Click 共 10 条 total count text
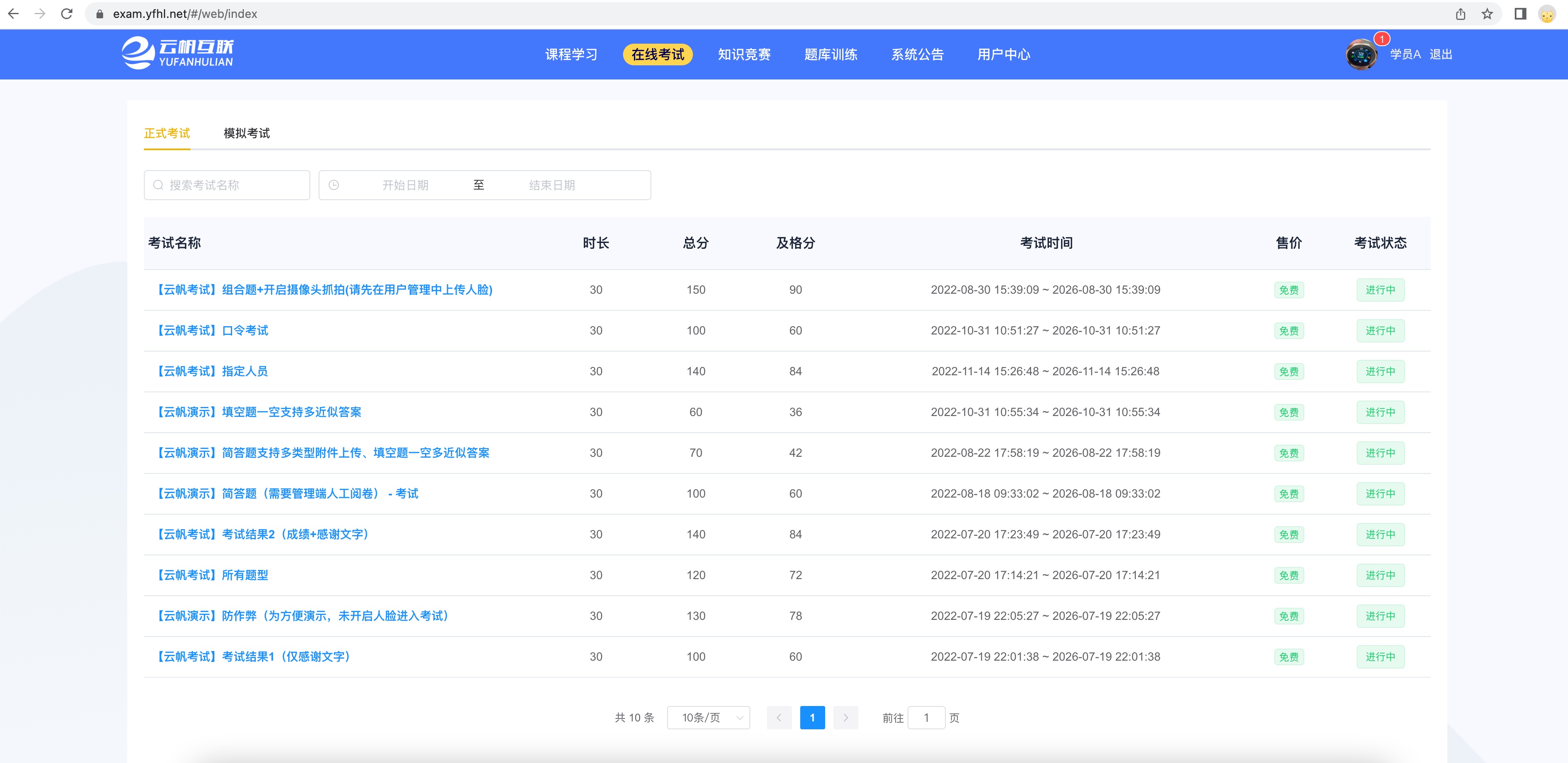1568x763 pixels. (x=634, y=718)
